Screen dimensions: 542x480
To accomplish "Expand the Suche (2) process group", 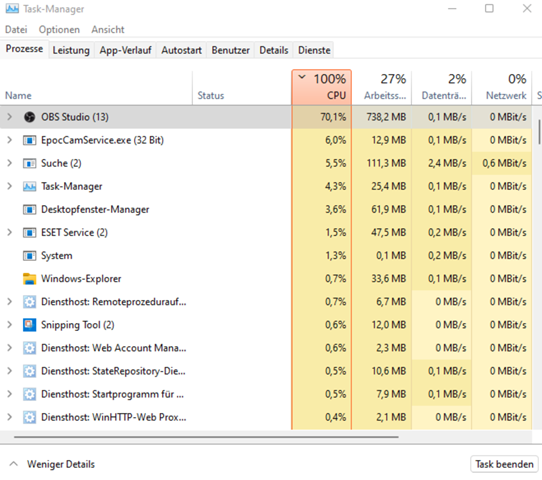I will click(10, 163).
